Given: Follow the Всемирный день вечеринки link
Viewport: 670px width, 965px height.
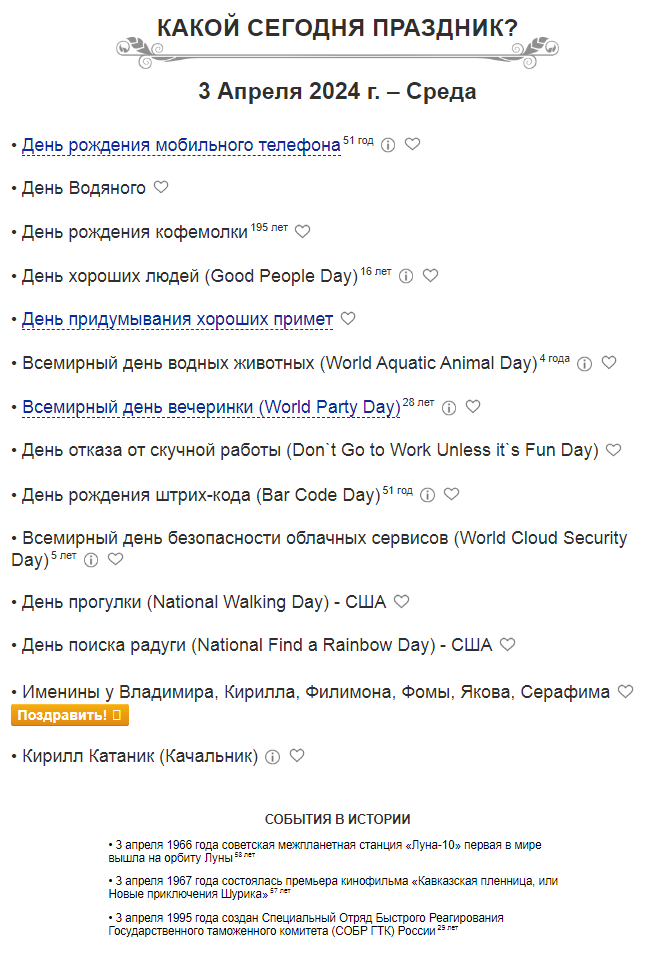Looking at the screenshot, I should [211, 407].
